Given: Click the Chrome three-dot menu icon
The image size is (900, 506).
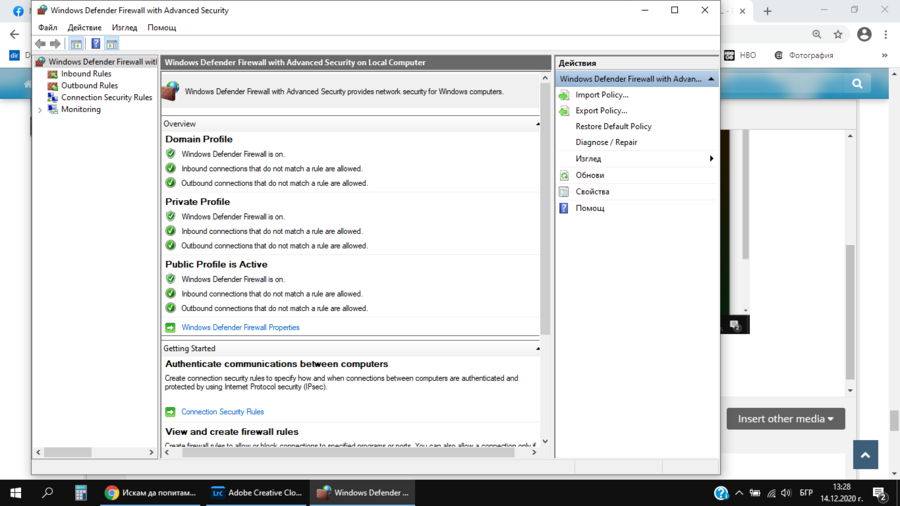Looking at the screenshot, I should pyautogui.click(x=886, y=34).
